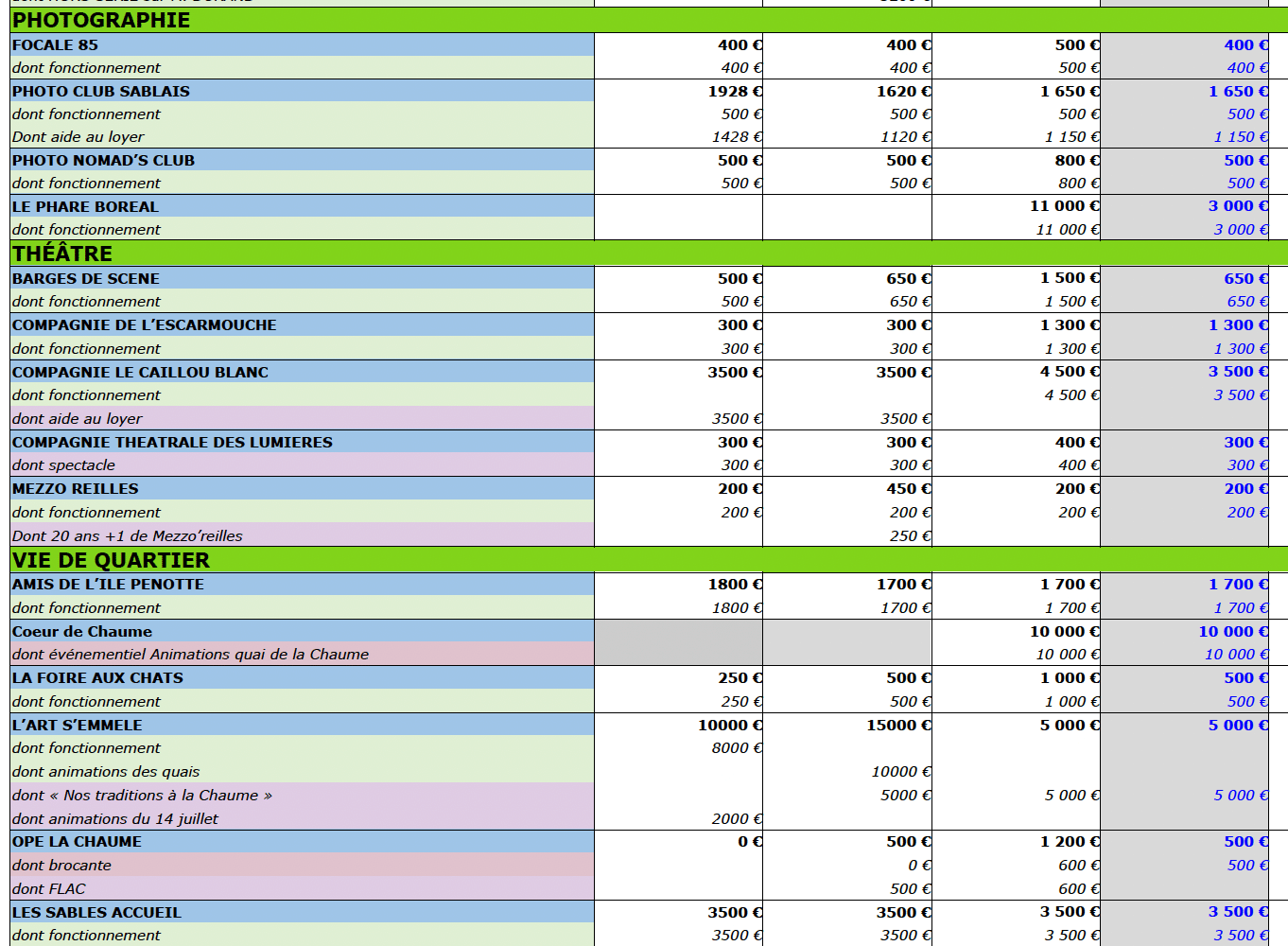1288x946 pixels.
Task: Click the COMPAGNIE LE CAILLOU BLANC label
Action: 140,372
